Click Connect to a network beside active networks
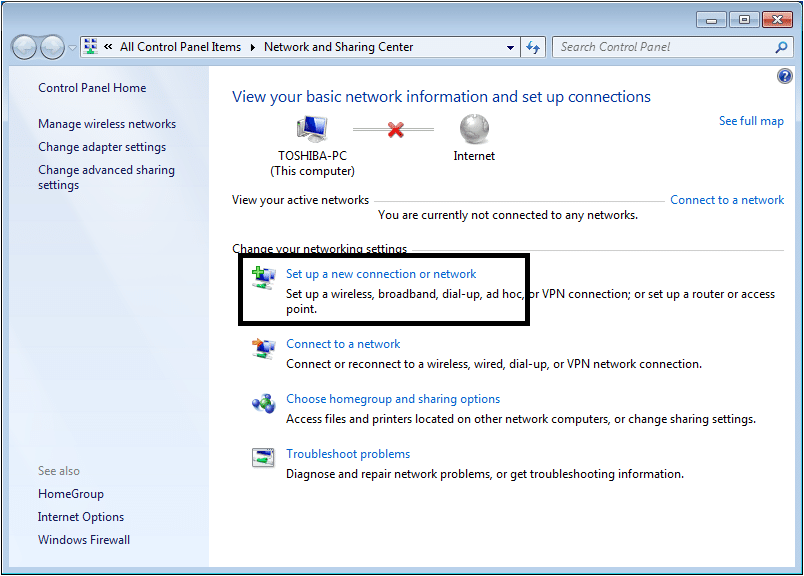 coord(727,200)
